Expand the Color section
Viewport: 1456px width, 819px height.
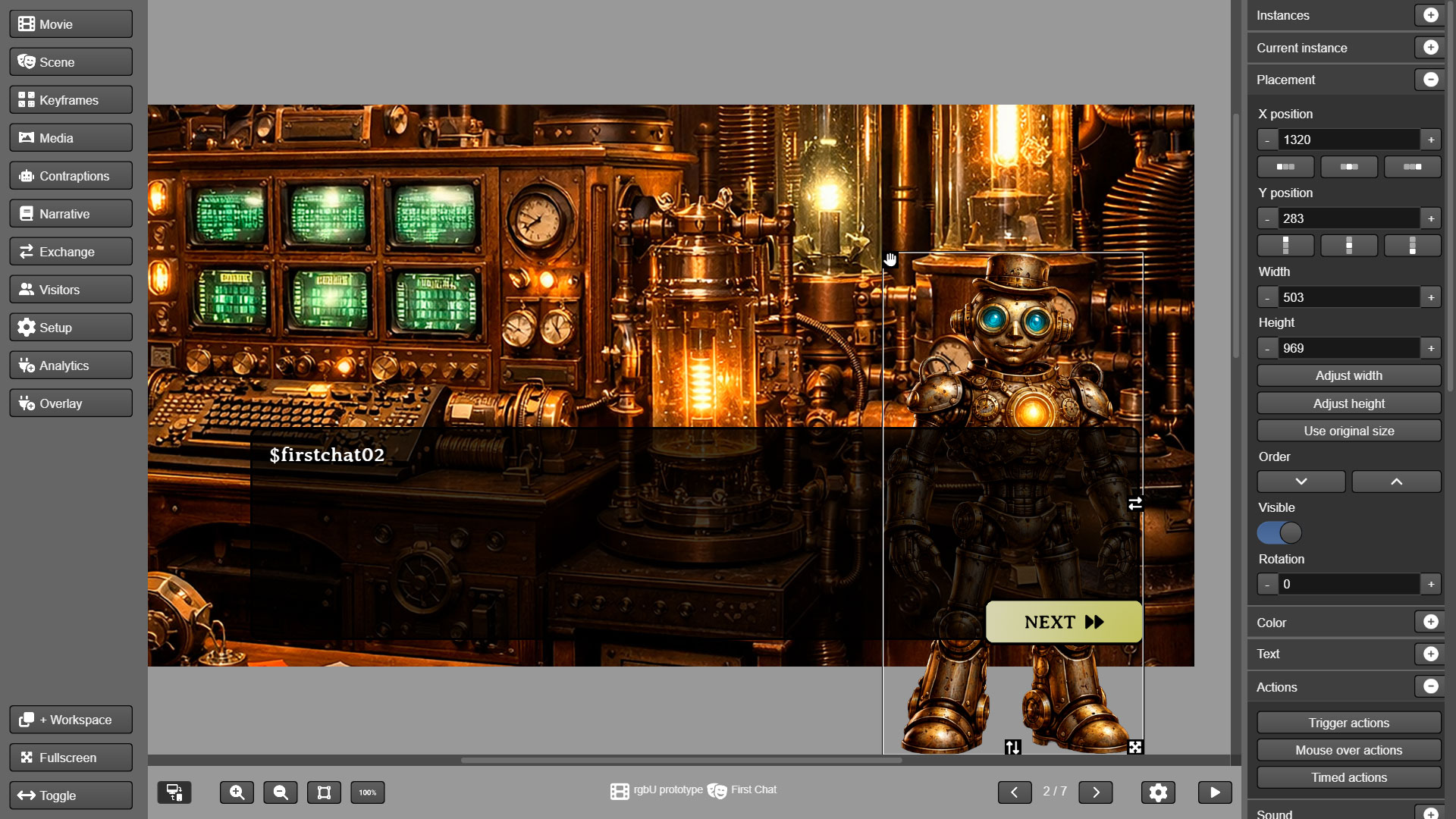(x=1430, y=622)
